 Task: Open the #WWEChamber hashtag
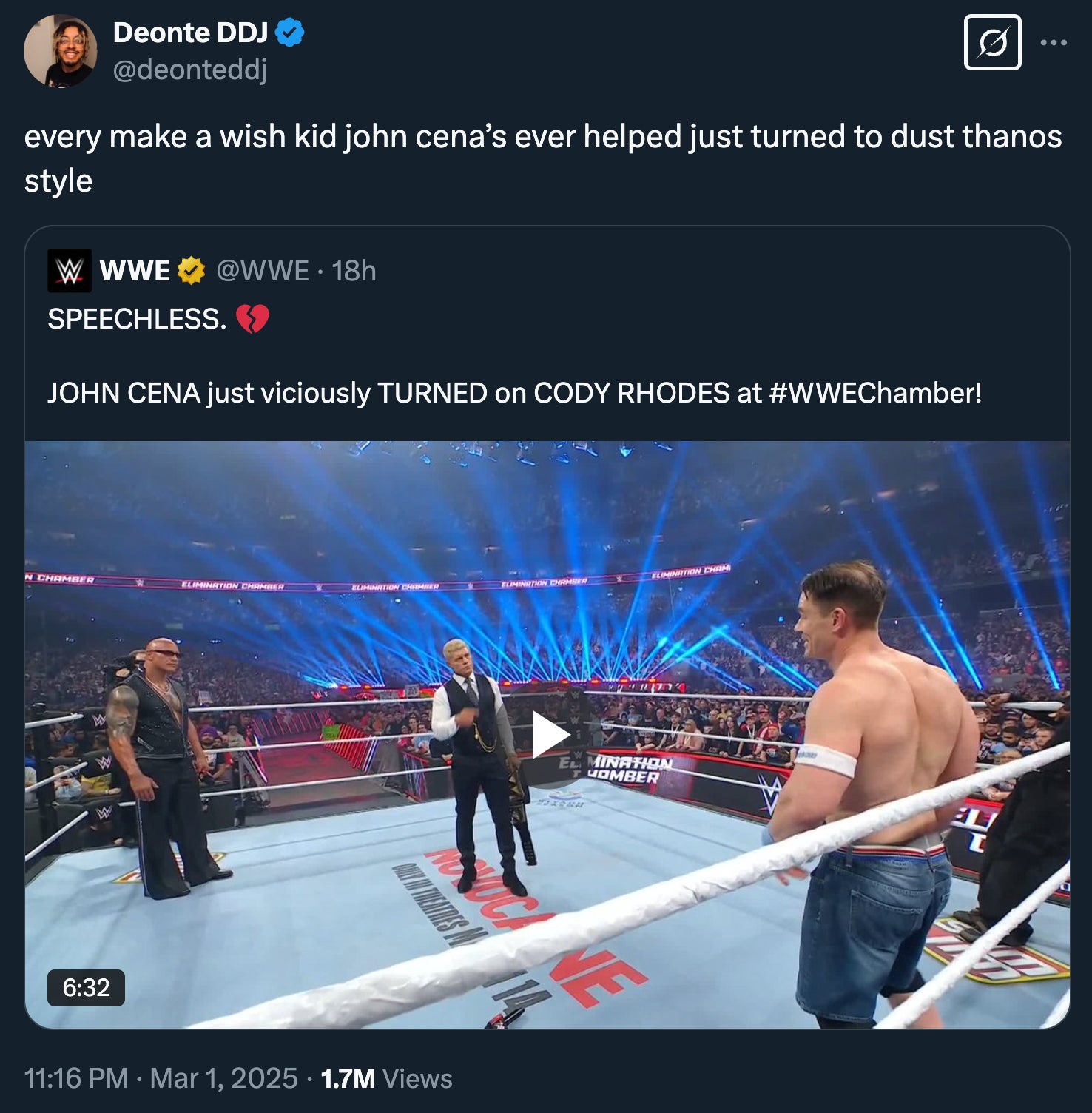coord(875,393)
